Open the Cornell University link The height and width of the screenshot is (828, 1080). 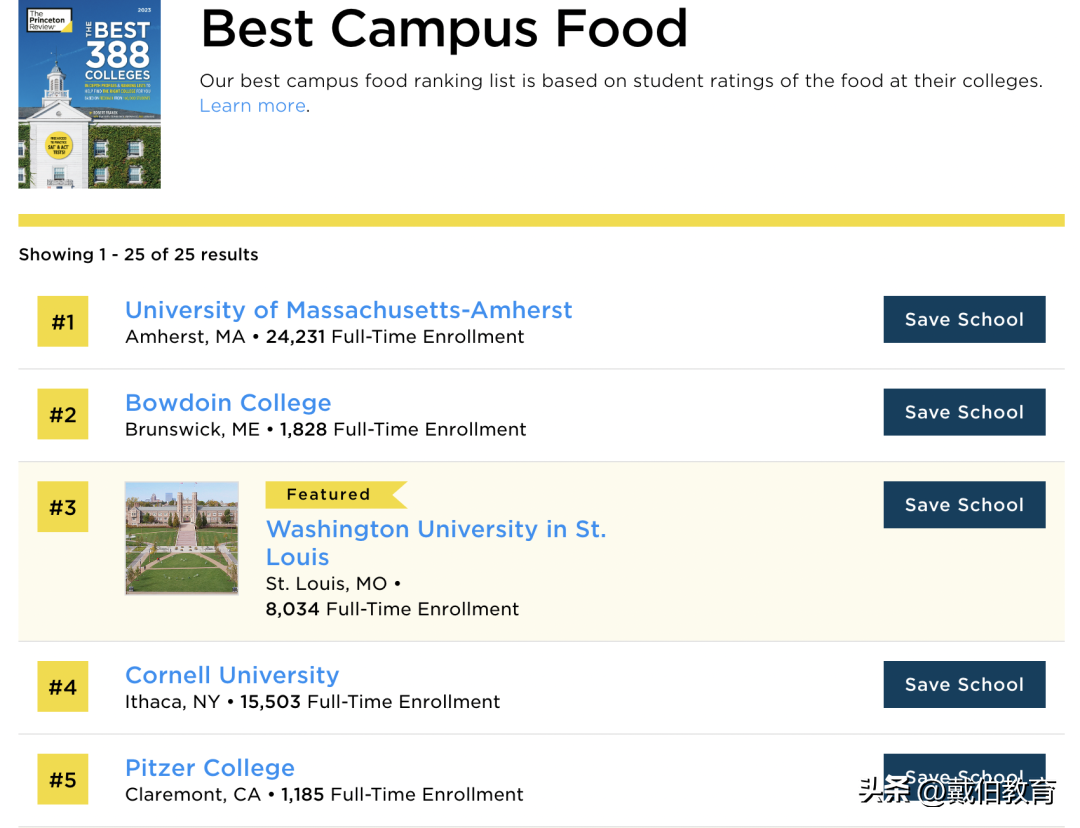(x=232, y=675)
